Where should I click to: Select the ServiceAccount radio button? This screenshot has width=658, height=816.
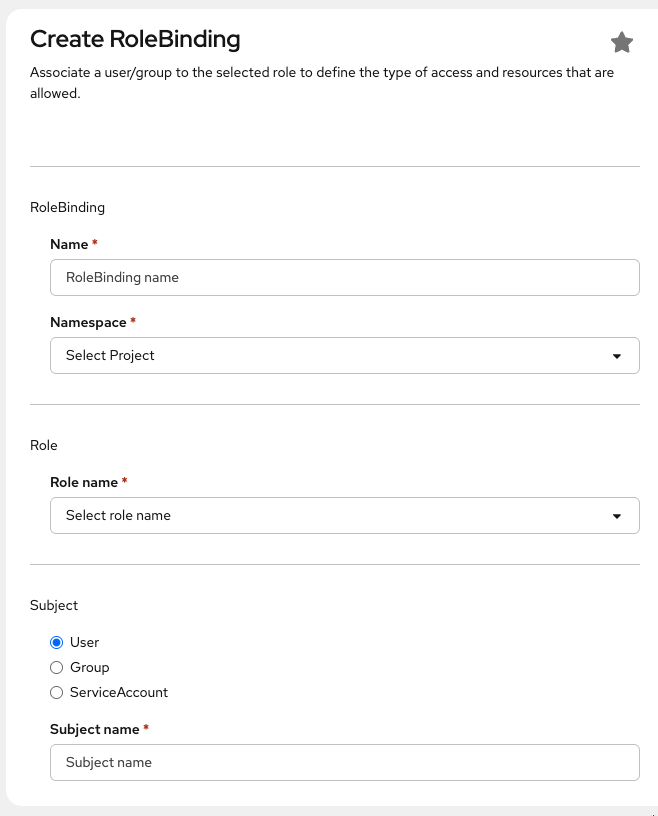(56, 692)
